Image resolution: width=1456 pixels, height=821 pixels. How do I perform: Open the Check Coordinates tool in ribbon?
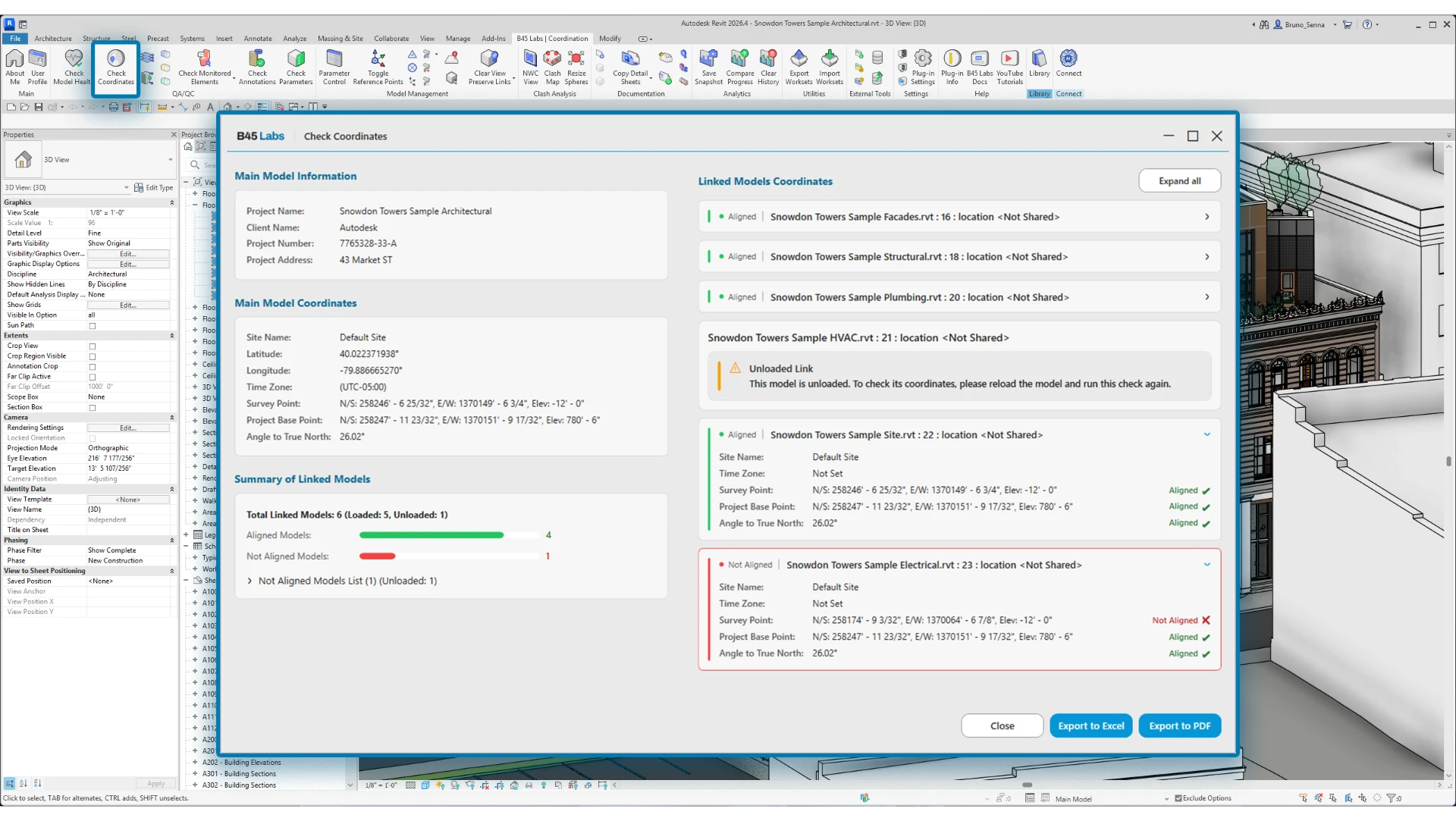[115, 67]
